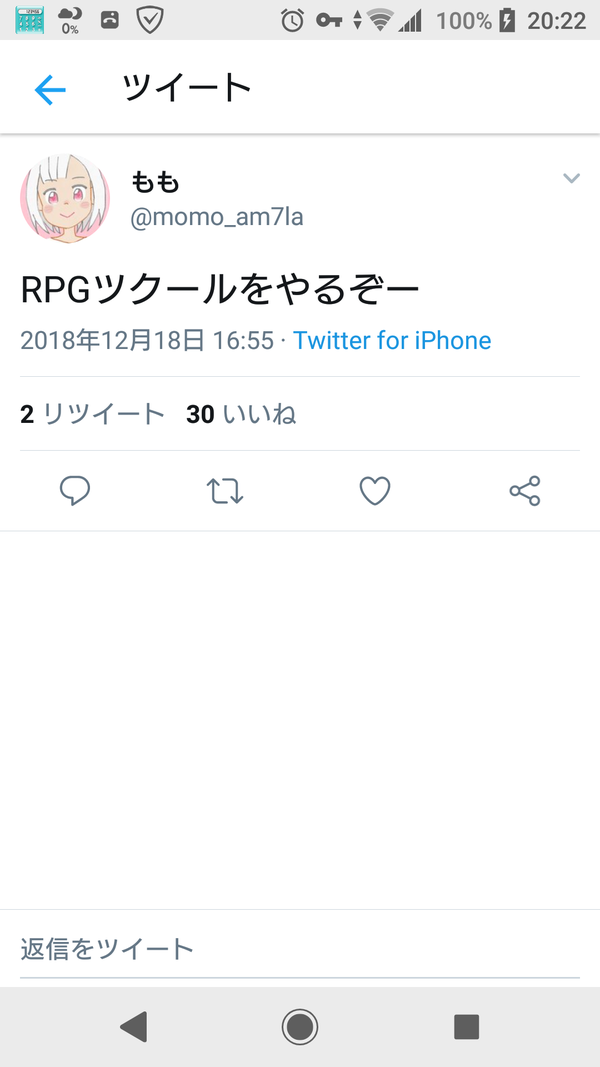Go back using the blue arrow
This screenshot has height=1067, width=600.
pyautogui.click(x=50, y=89)
